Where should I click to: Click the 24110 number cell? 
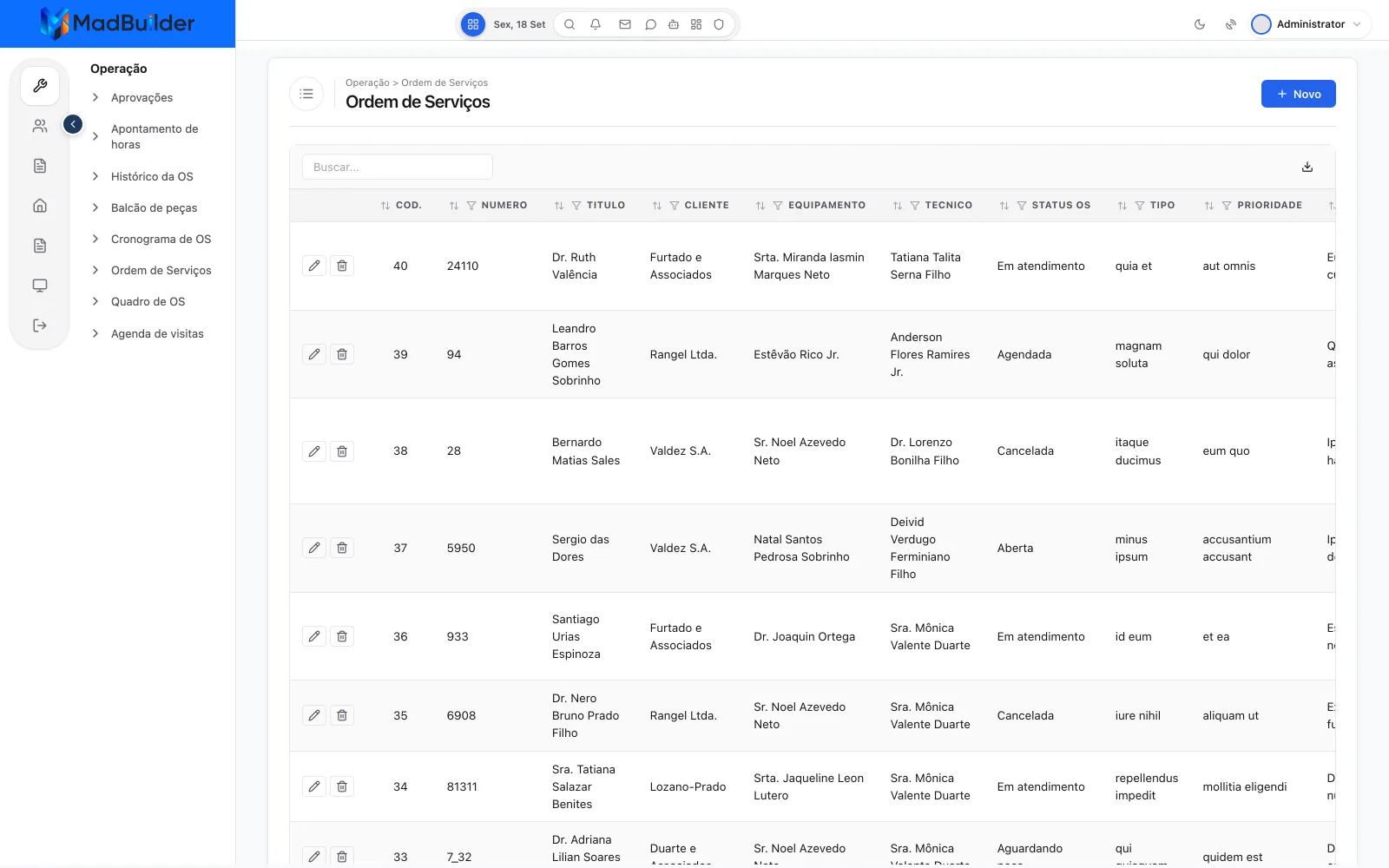[x=463, y=266]
